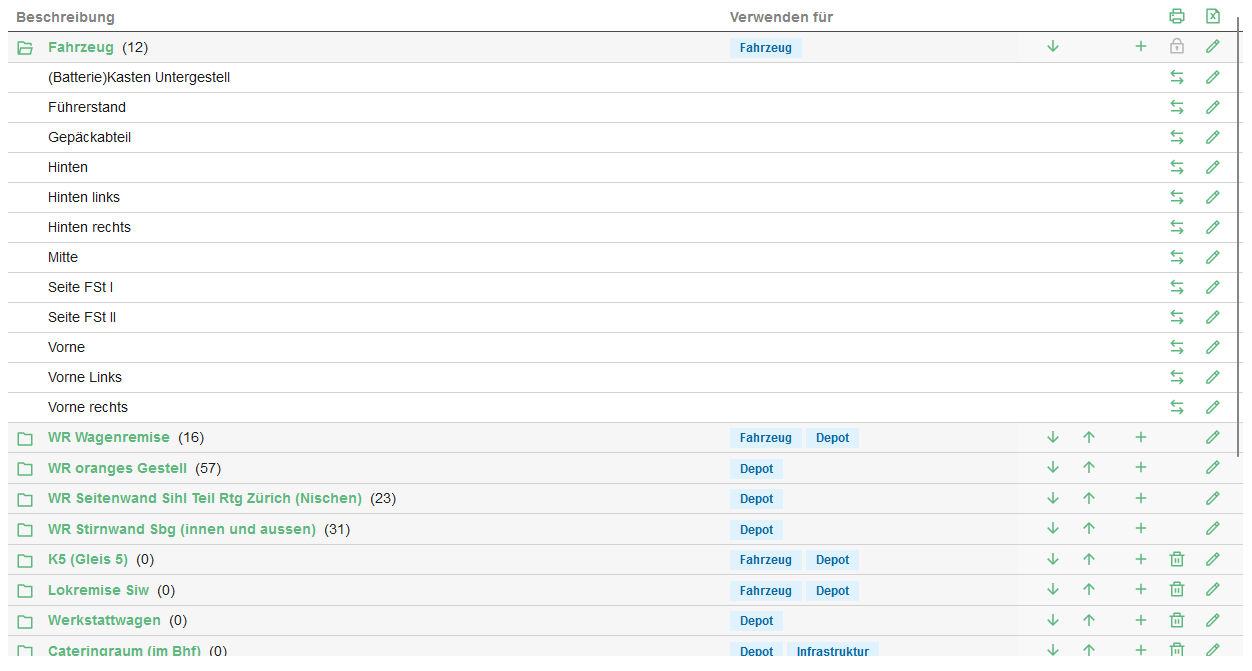The image size is (1252, 671).
Task: Expand the WR Wagenremise folder
Action: click(x=25, y=438)
